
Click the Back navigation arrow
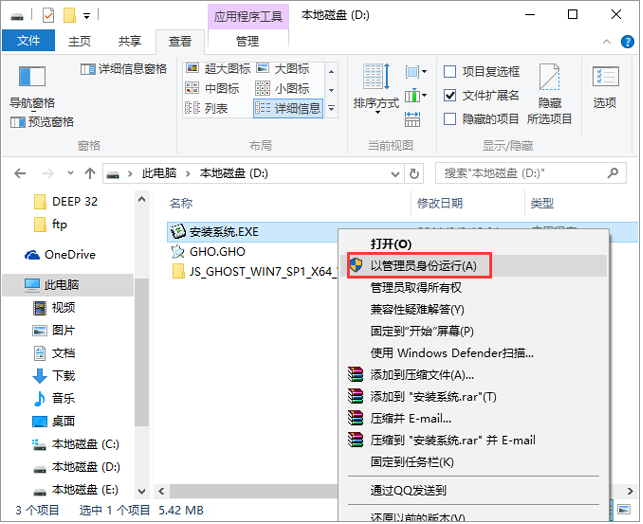20,174
